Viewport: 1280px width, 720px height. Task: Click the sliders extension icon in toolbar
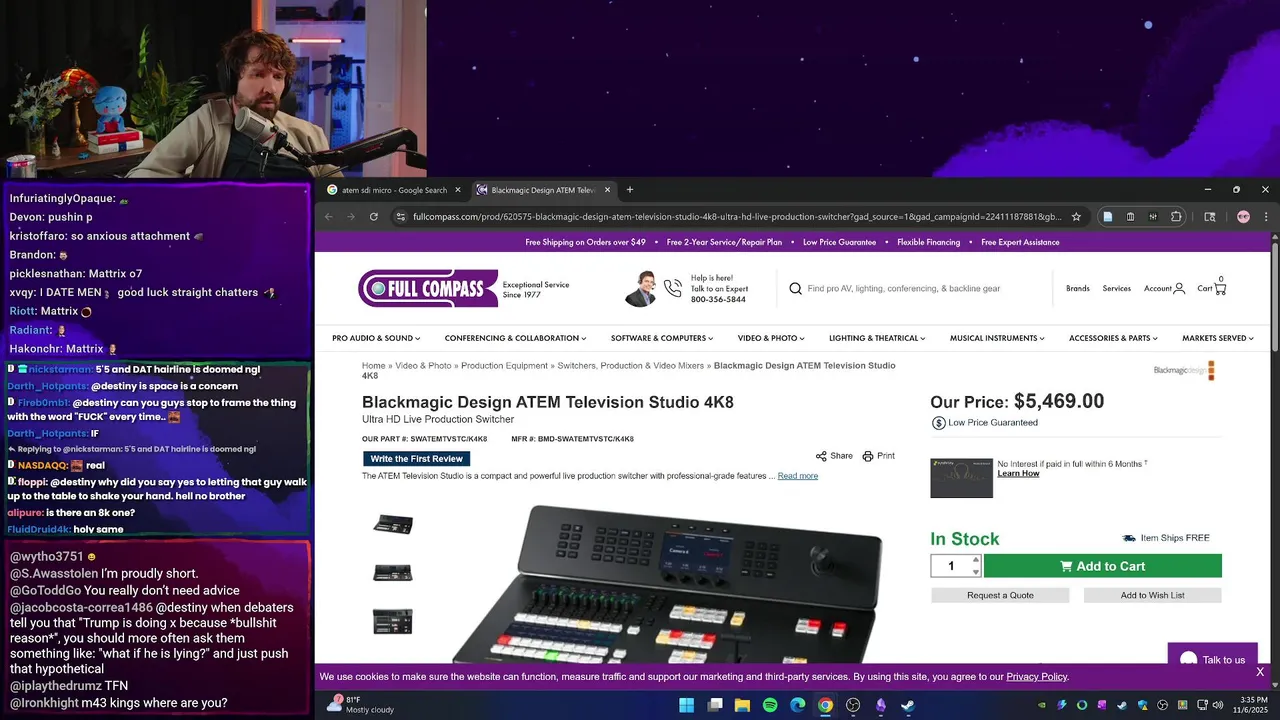click(x=1153, y=216)
